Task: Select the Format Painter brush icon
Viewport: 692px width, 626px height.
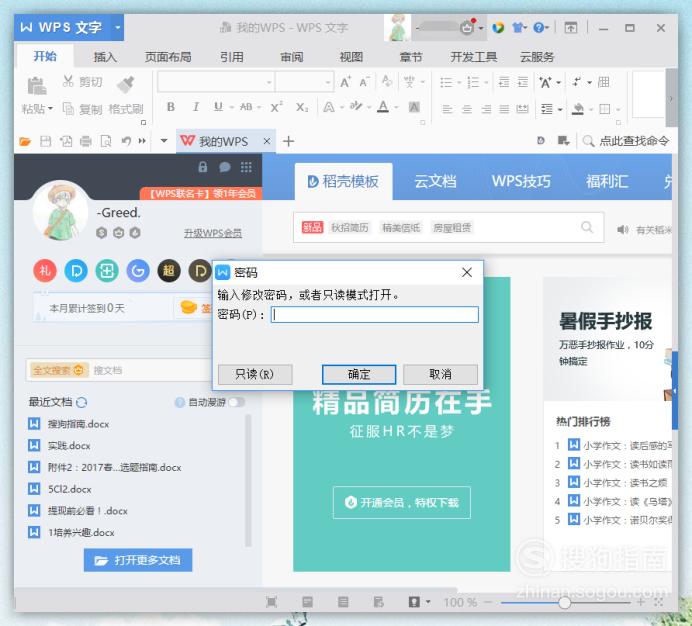Action: click(x=126, y=84)
